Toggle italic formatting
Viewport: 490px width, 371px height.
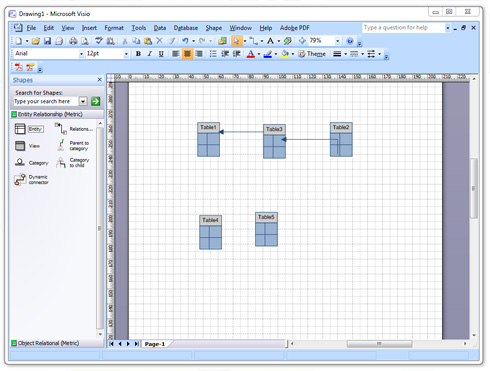pos(150,54)
